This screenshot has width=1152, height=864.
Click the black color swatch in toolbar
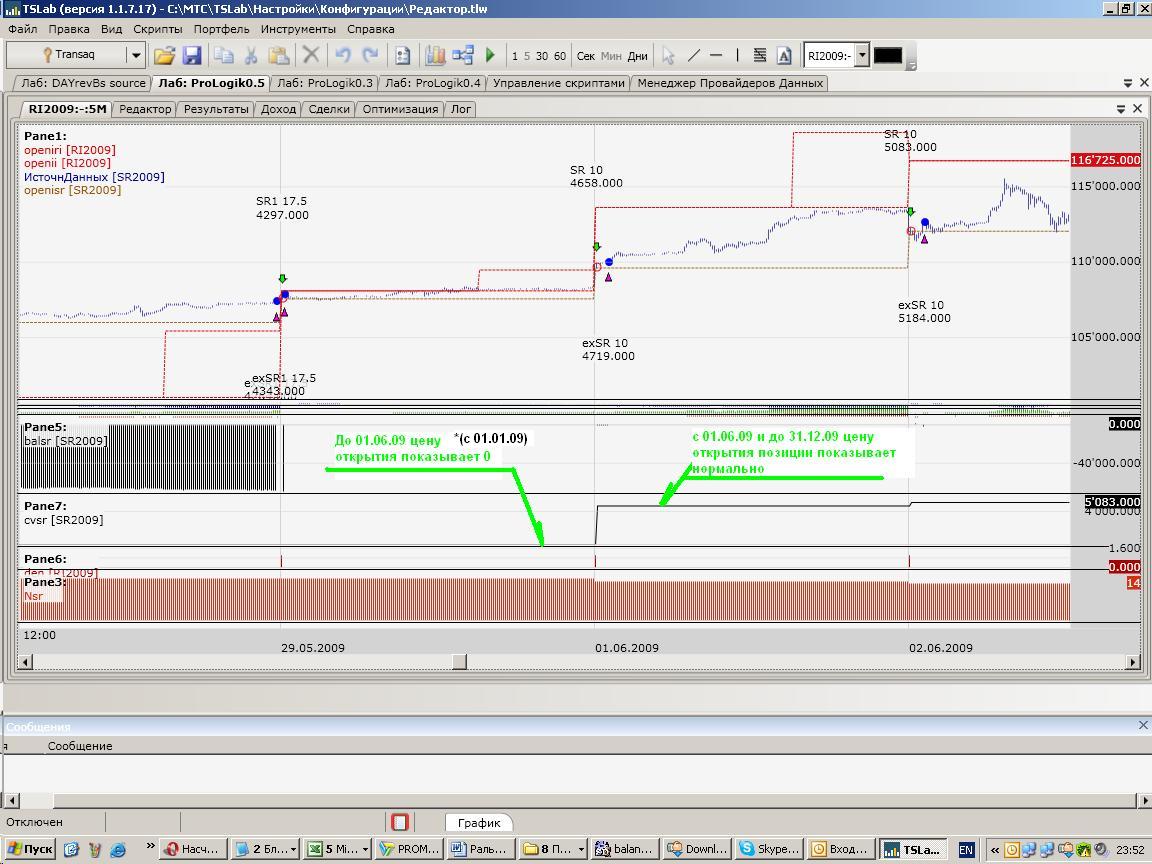coord(887,56)
